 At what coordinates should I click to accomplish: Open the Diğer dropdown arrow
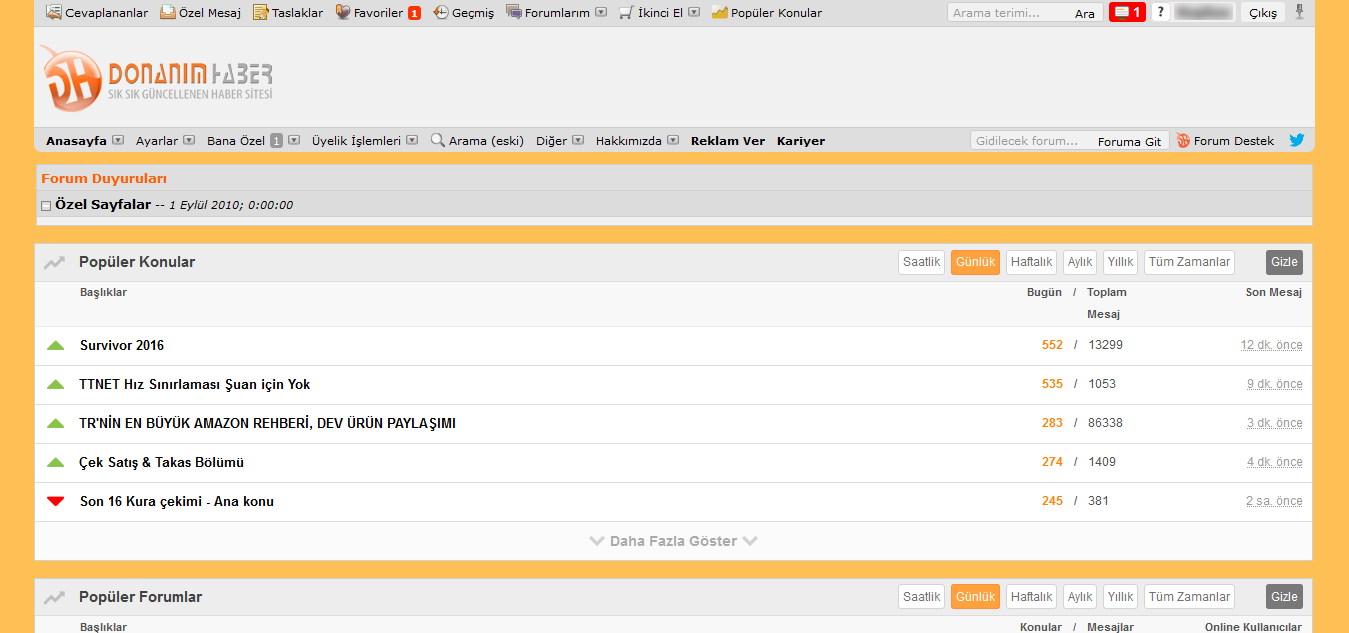point(578,141)
